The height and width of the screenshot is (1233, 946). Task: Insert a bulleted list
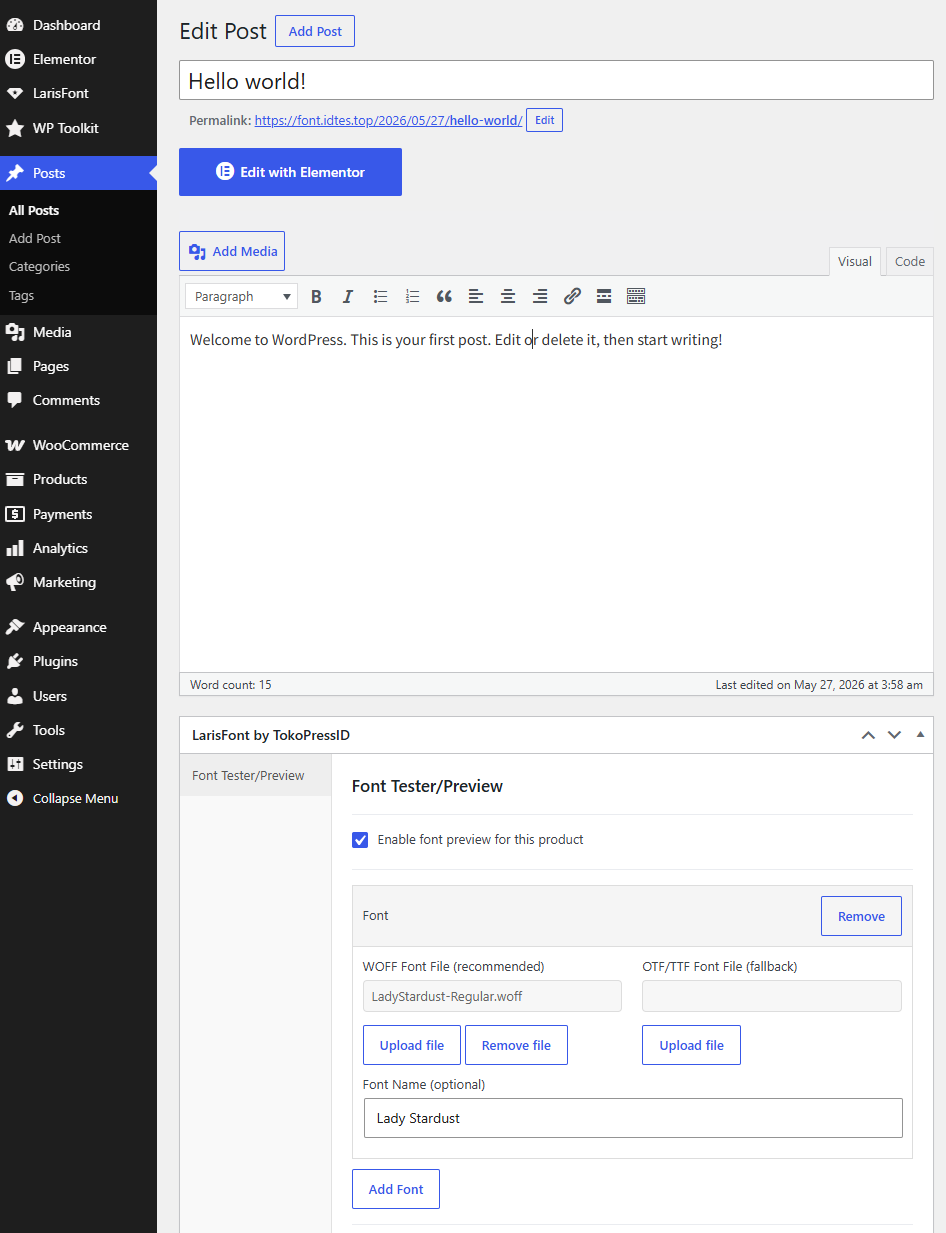tap(380, 296)
